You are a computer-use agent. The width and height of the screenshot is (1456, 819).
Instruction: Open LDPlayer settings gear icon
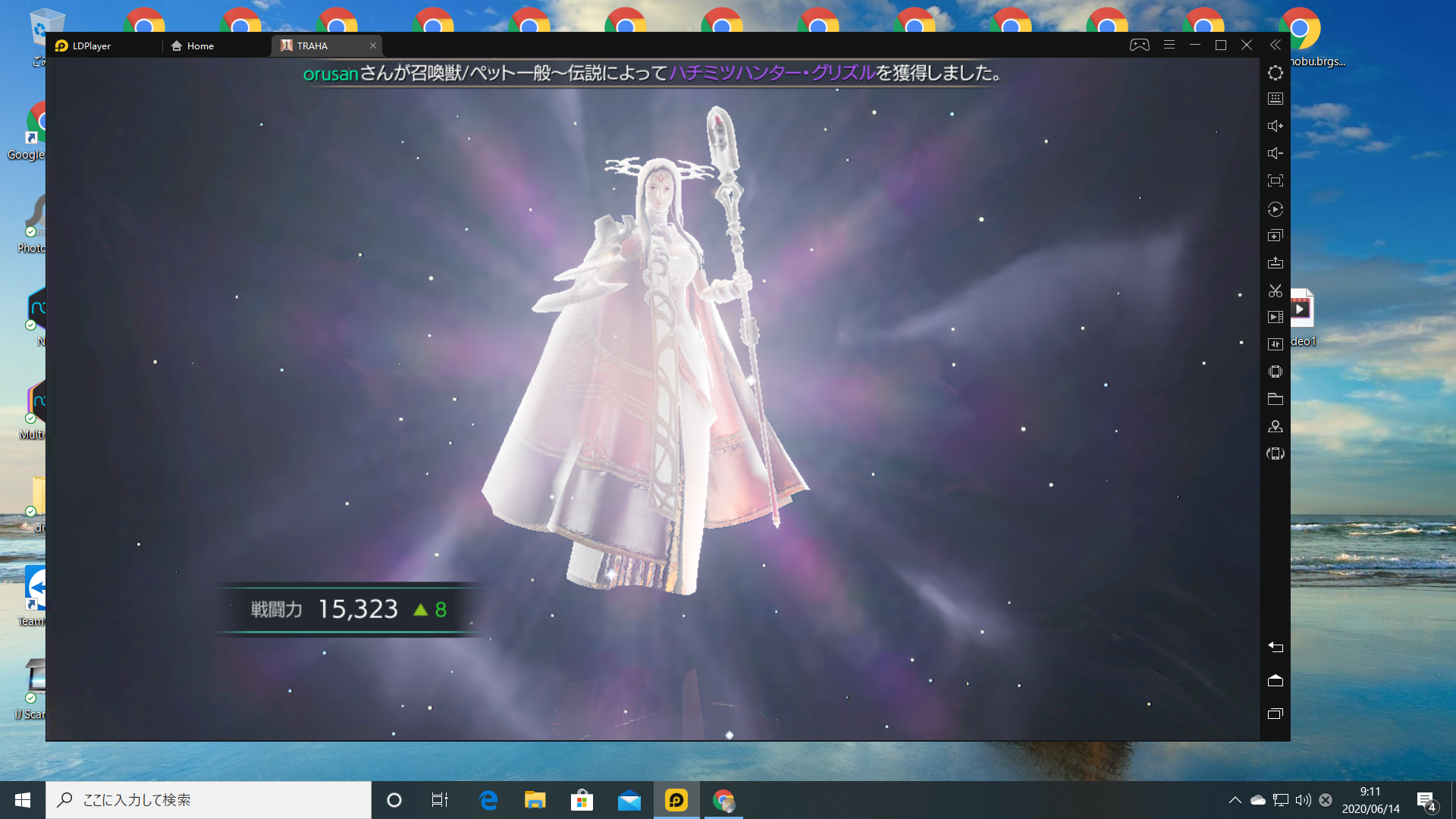[x=1276, y=73]
